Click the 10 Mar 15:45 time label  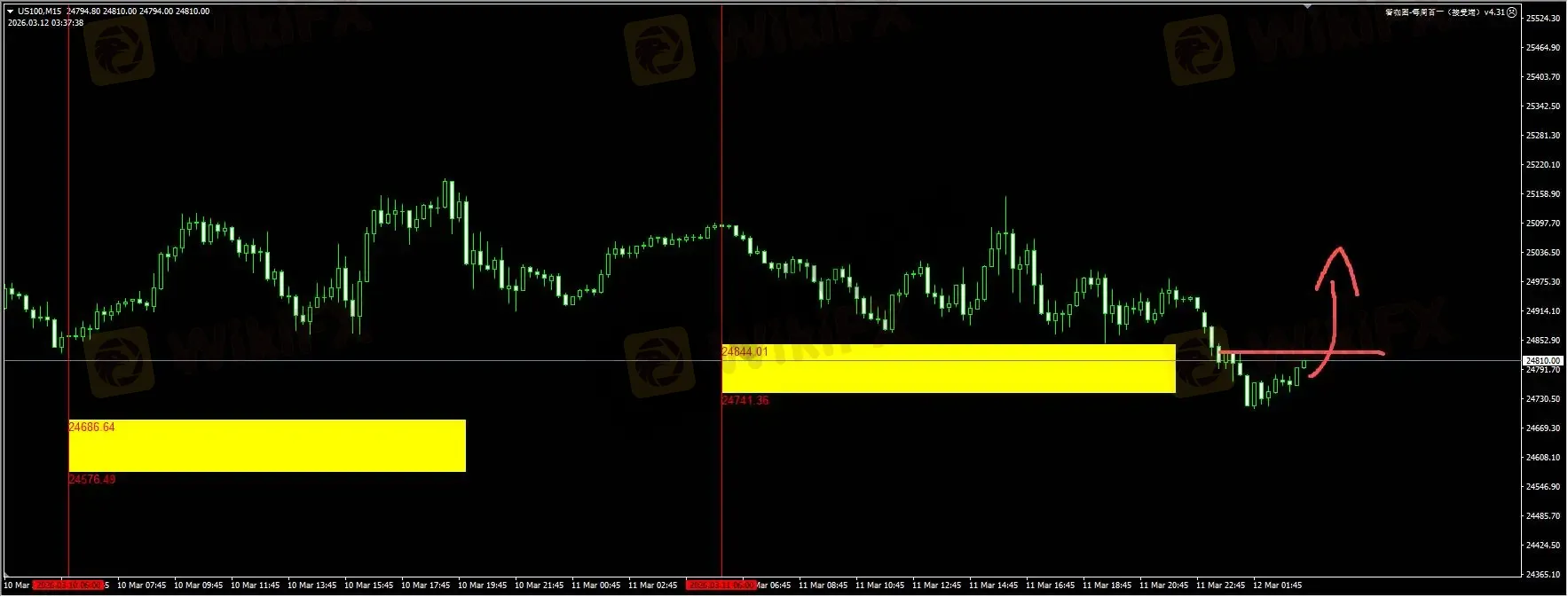point(369,585)
